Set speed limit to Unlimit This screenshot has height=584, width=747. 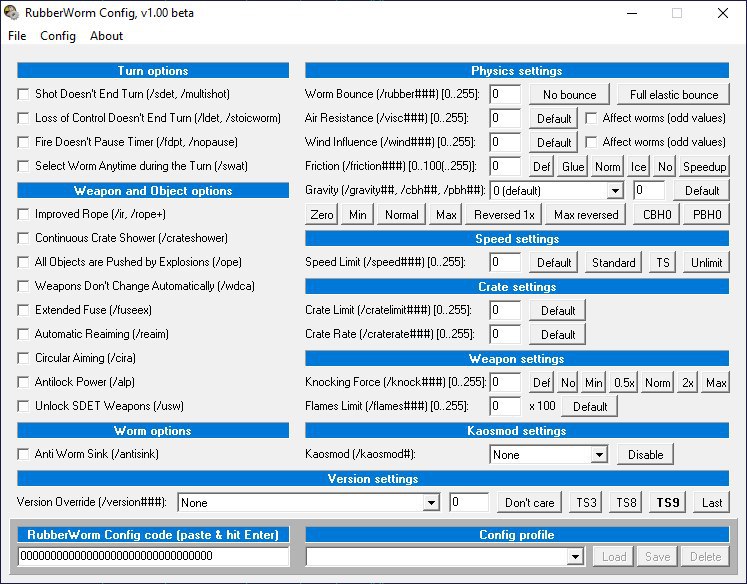pos(706,262)
